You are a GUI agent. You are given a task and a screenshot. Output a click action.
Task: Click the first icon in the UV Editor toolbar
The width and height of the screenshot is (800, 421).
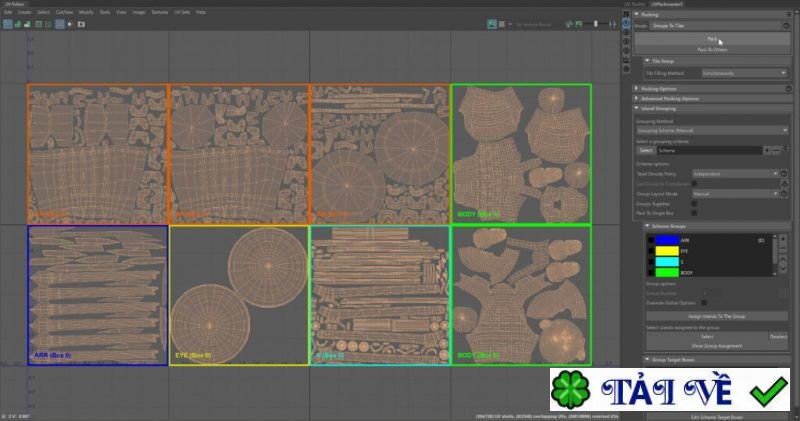point(6,23)
